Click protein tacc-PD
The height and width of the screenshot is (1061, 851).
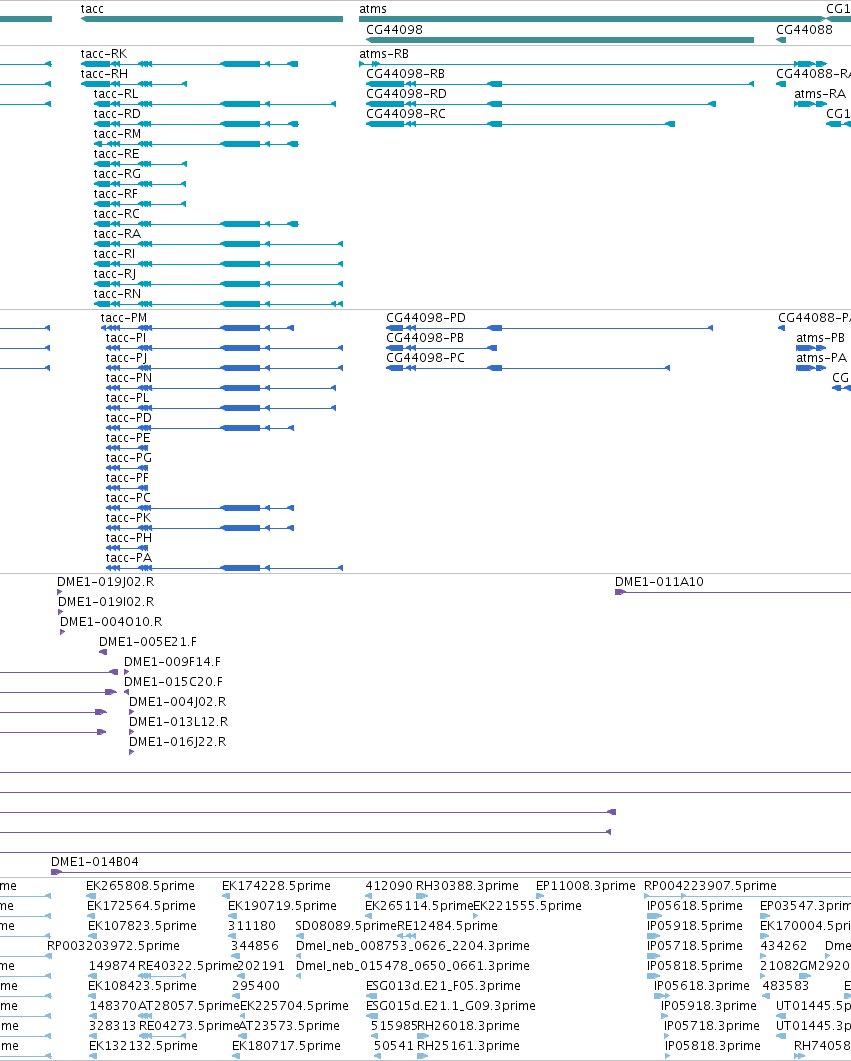tap(200, 428)
